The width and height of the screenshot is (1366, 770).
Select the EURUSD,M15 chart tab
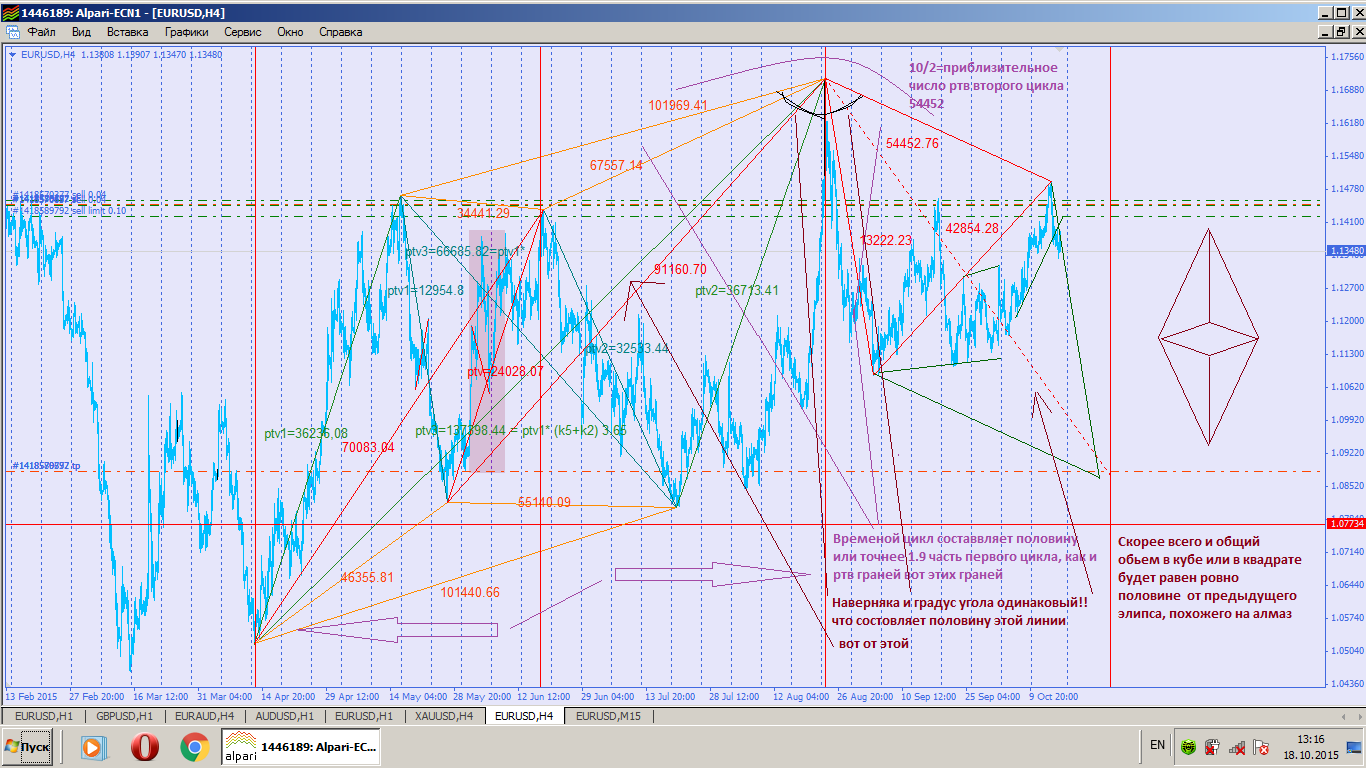[x=608, y=716]
